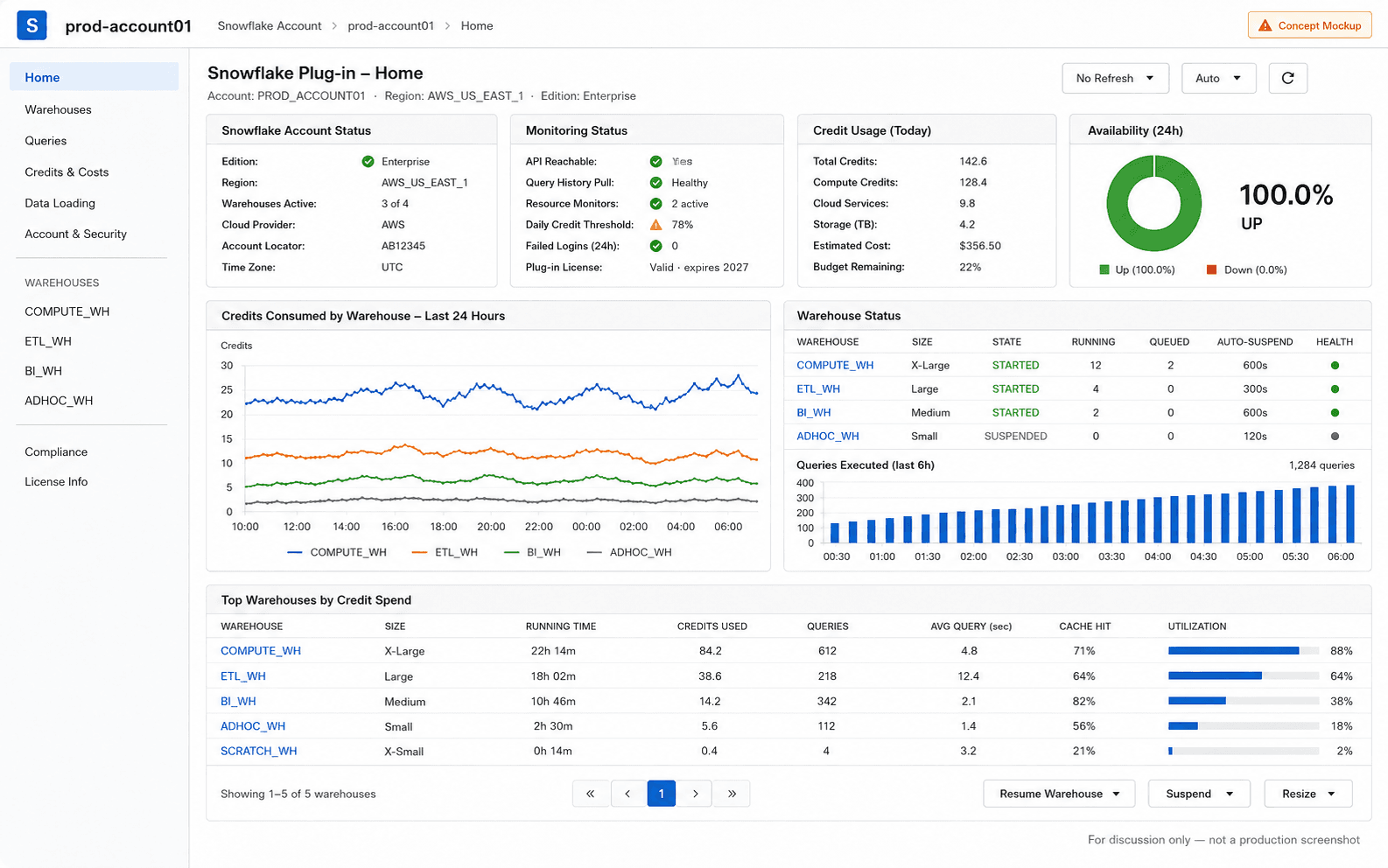Toggle COMPUTE_WH series in chart legend
The height and width of the screenshot is (868, 1388).
[x=337, y=552]
